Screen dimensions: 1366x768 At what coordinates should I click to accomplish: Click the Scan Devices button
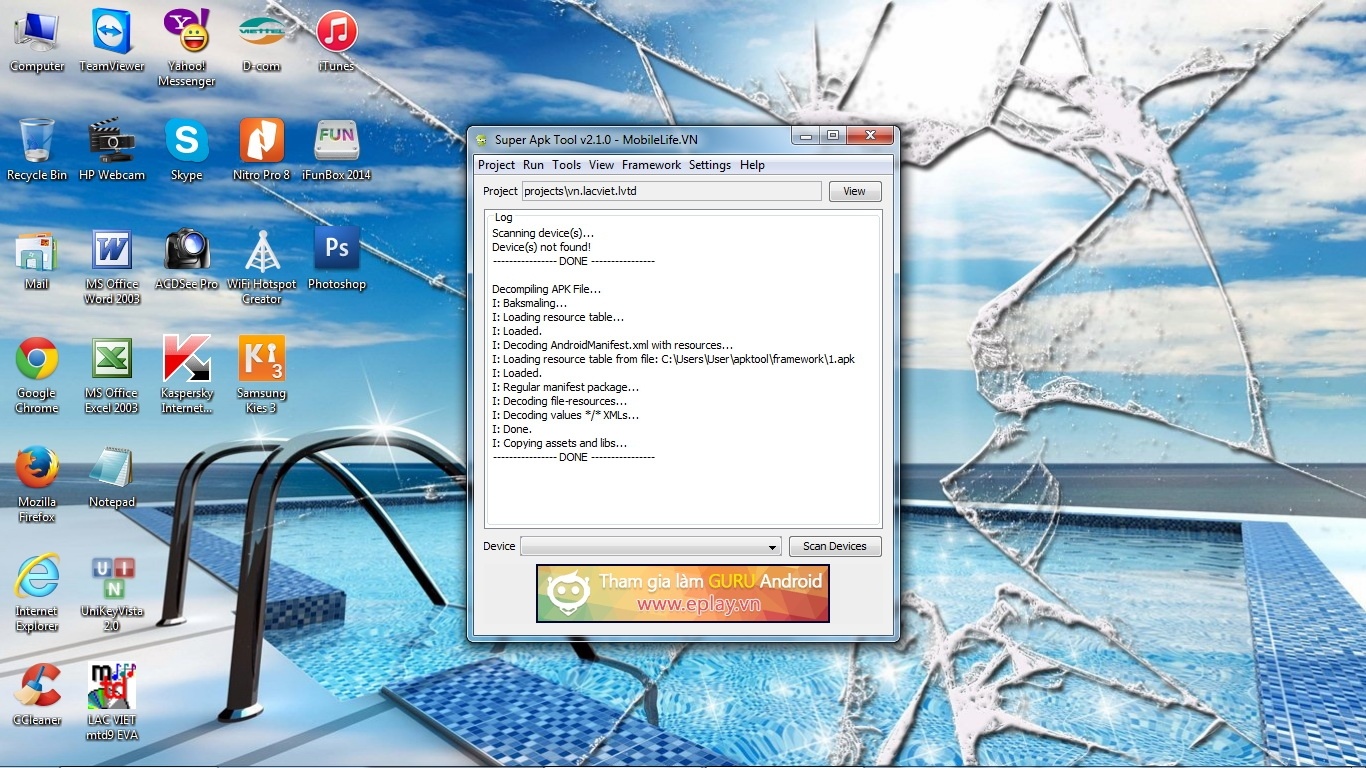tap(835, 546)
